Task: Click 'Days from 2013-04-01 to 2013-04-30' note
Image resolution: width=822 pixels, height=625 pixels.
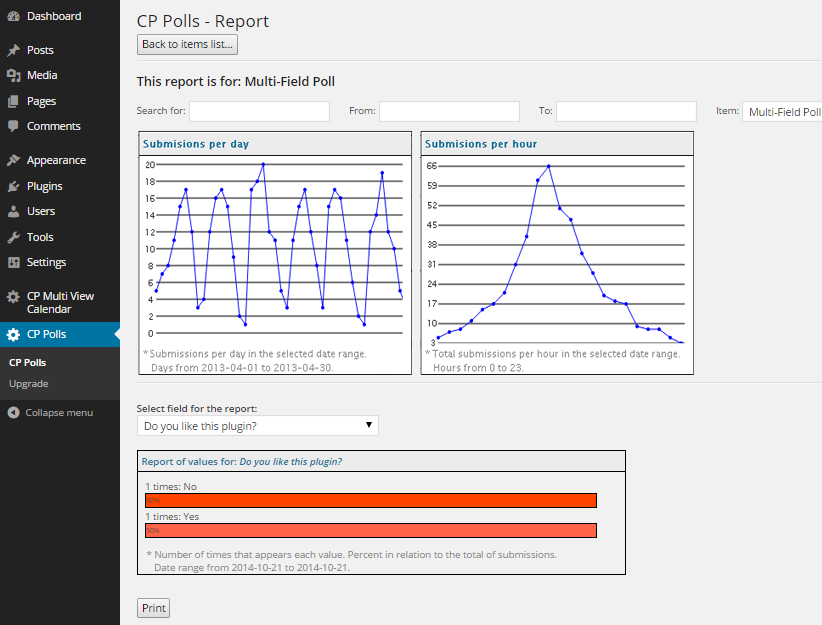Action: pos(242,368)
